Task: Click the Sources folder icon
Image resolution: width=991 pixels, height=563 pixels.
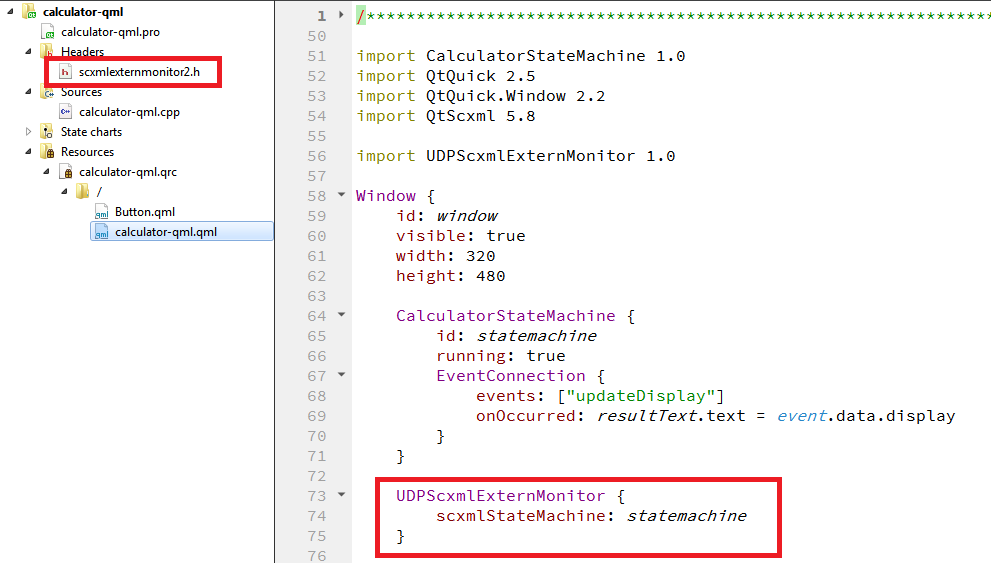Action: pos(47,92)
